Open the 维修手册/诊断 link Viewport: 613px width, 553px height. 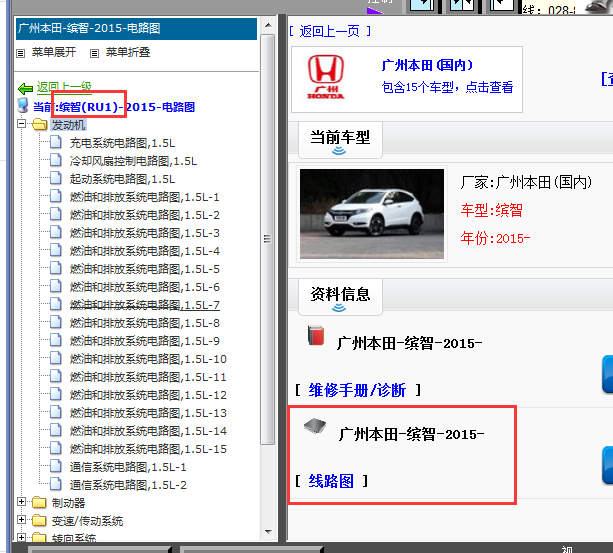pos(357,390)
